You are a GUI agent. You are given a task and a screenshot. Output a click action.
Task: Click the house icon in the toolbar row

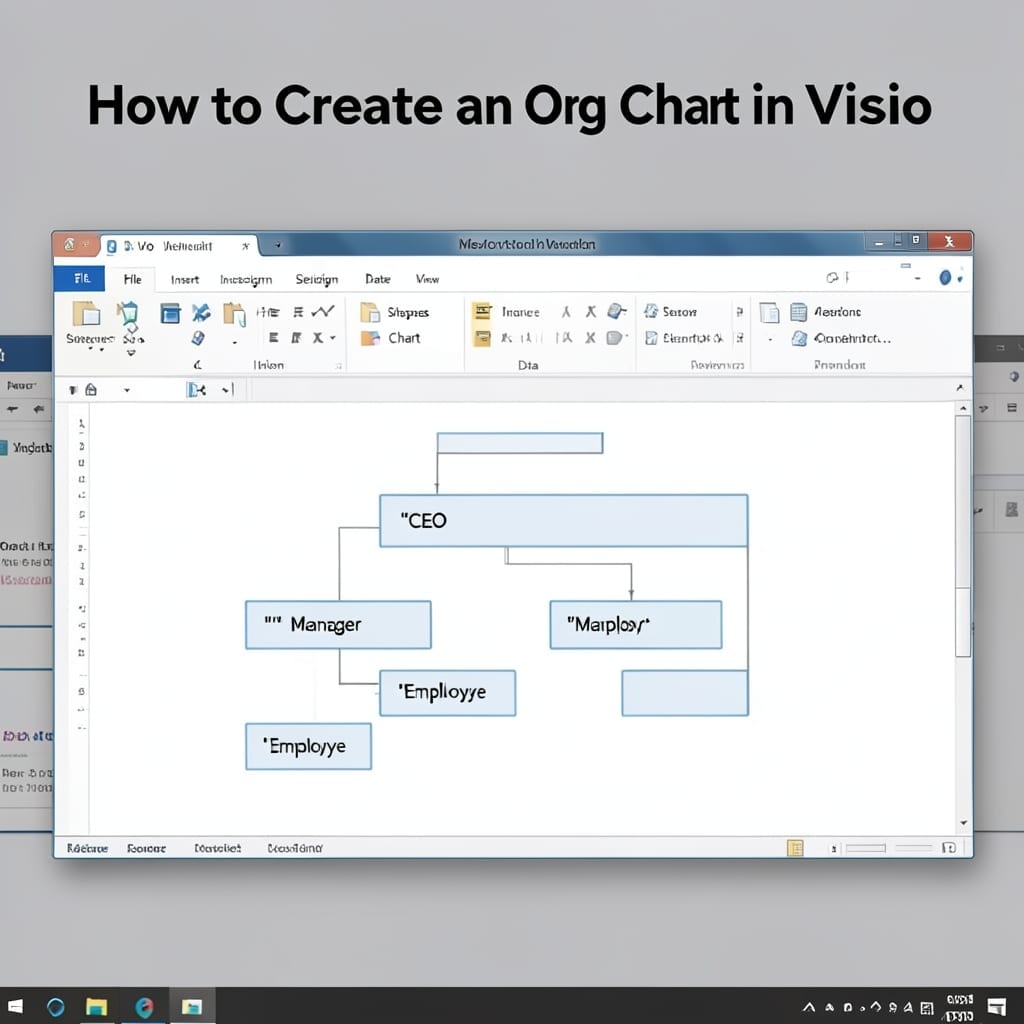(x=91, y=390)
